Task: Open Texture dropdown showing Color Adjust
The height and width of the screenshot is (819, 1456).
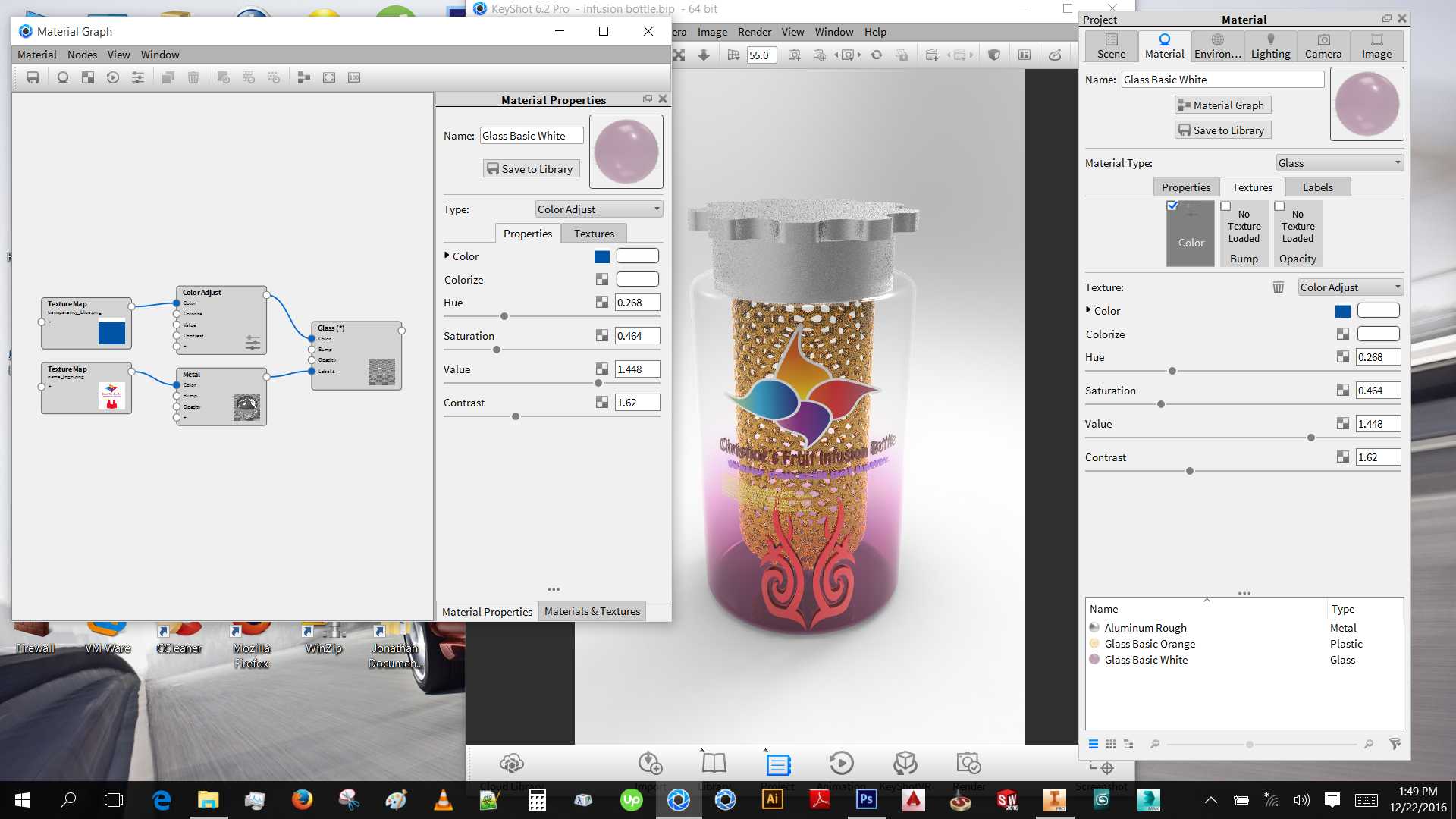Action: point(1351,287)
